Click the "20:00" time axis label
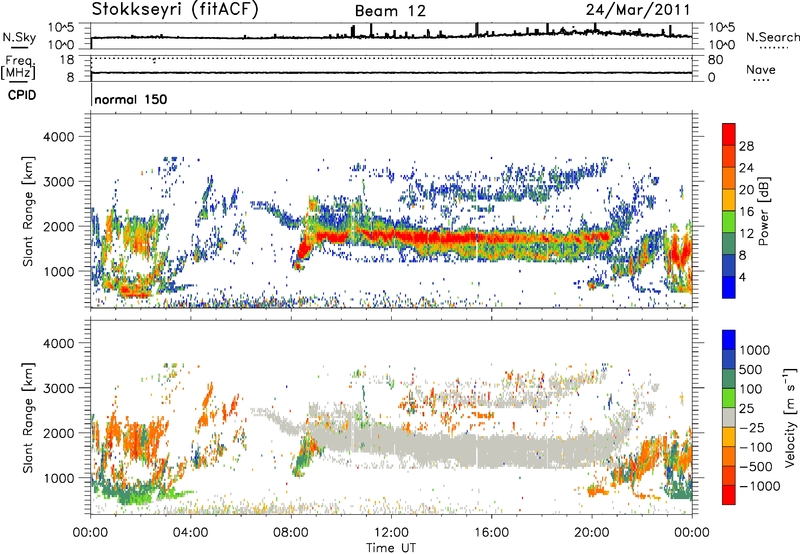This screenshot has height=554, width=800. (x=592, y=533)
